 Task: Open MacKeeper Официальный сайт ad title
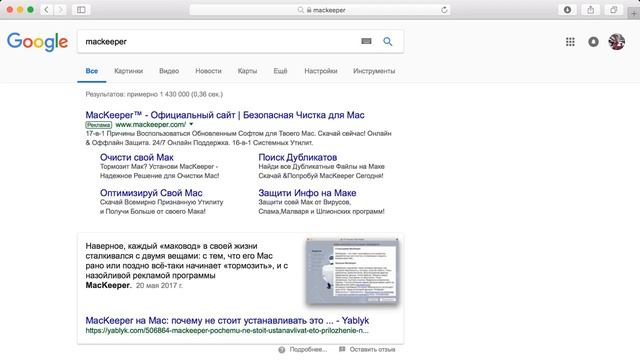click(x=225, y=115)
